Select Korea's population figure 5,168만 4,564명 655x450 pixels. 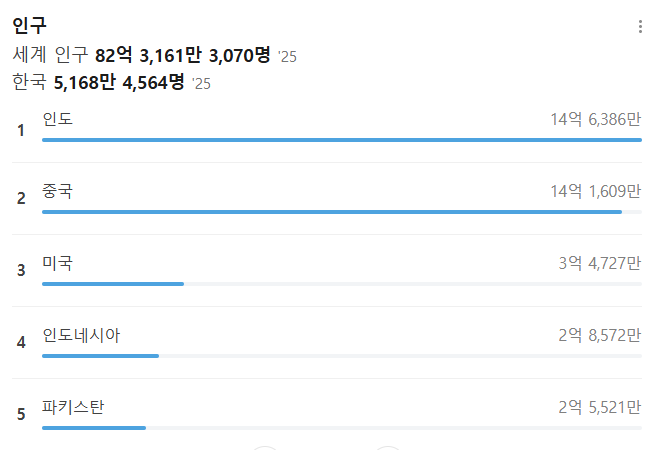click(119, 82)
